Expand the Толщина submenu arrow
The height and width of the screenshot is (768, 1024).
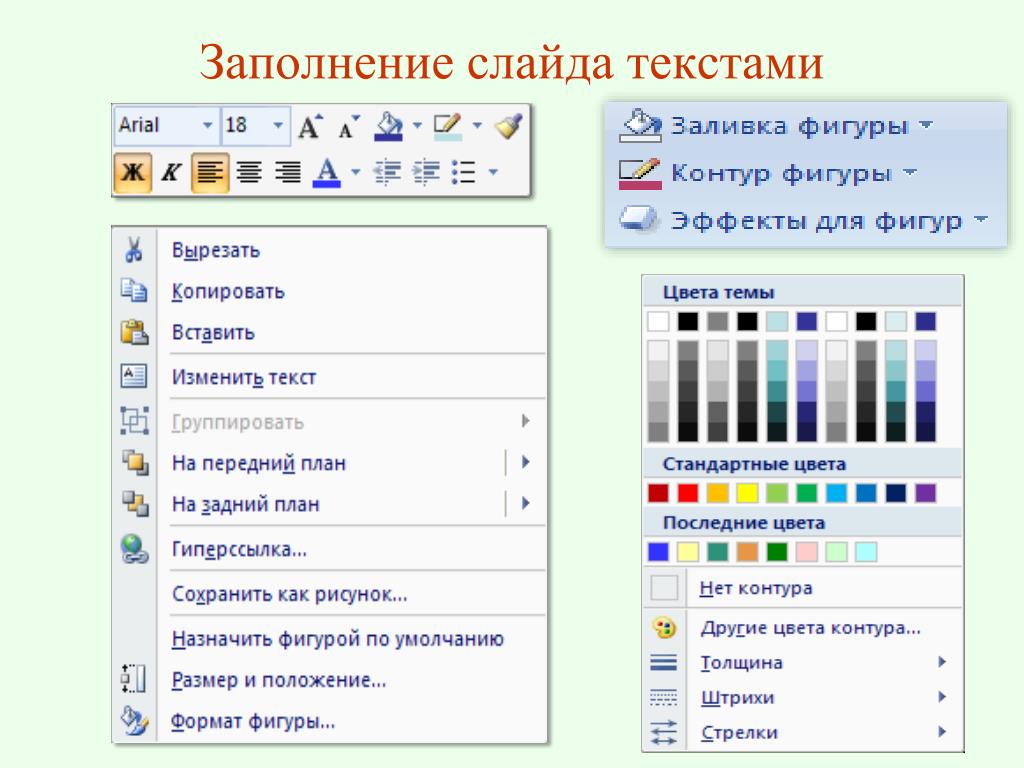tap(942, 662)
